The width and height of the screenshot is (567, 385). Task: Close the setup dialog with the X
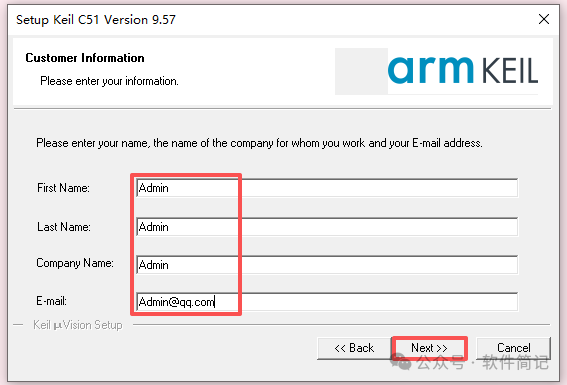544,19
